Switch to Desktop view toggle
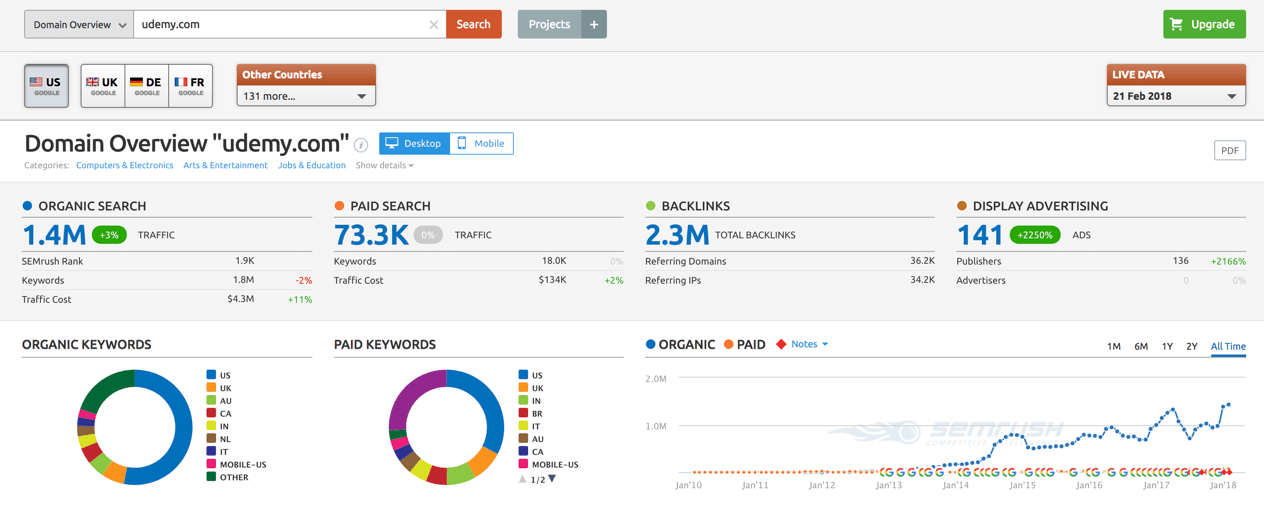 click(414, 143)
